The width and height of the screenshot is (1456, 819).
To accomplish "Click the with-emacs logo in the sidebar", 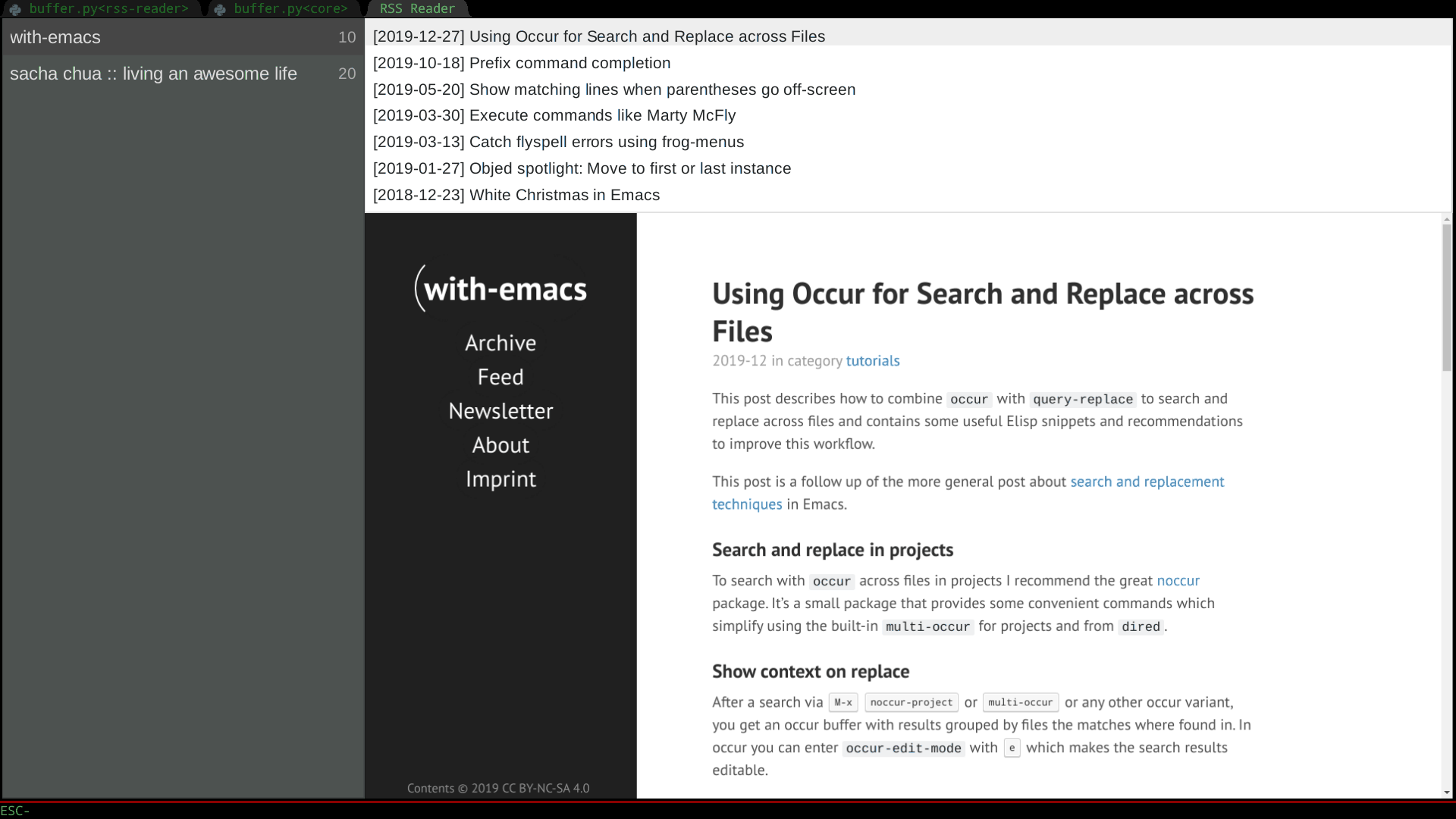I will click(x=500, y=288).
